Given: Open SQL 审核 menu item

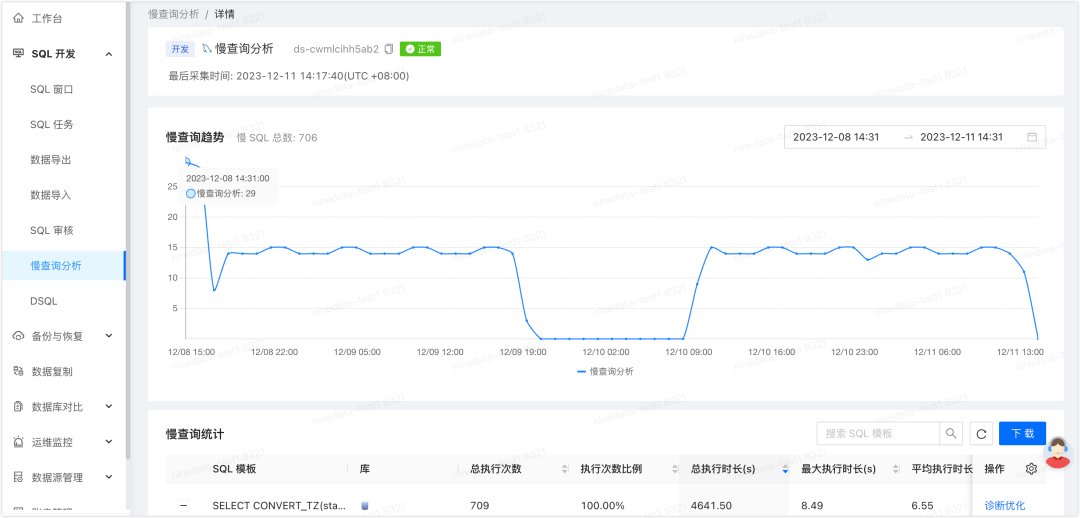Looking at the screenshot, I should coord(52,230).
